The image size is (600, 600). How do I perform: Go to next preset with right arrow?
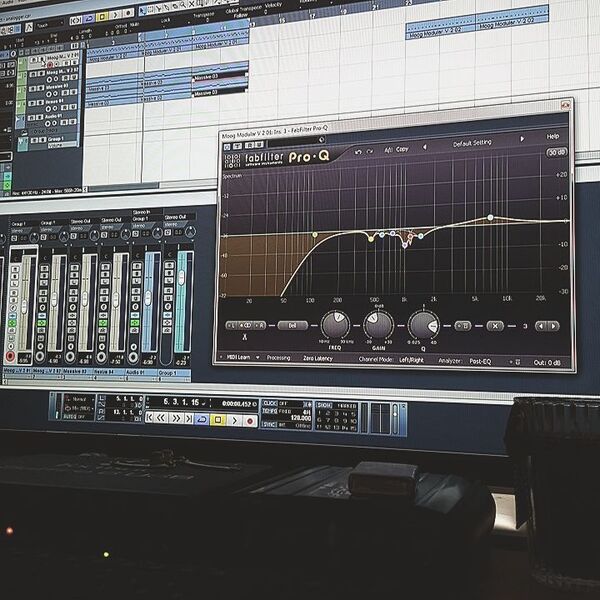click(522, 139)
